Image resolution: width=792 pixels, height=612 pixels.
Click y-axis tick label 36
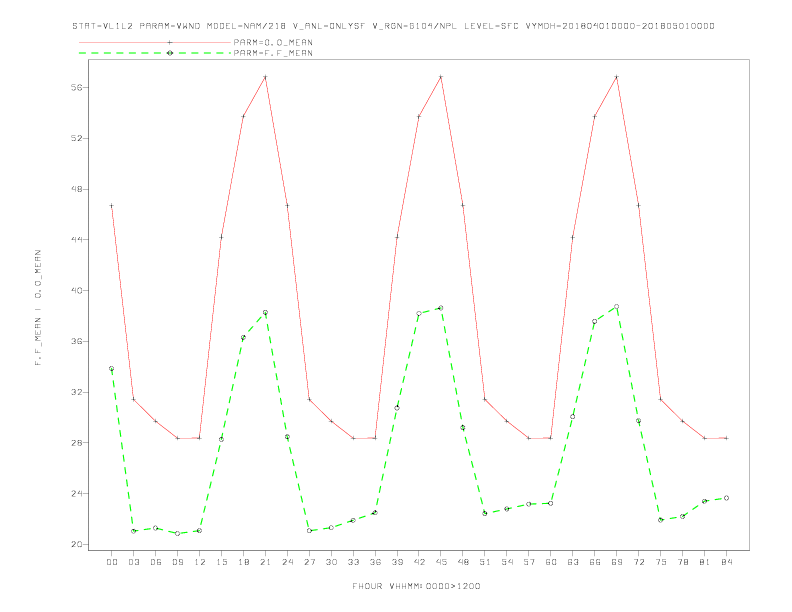pyautogui.click(x=77, y=341)
